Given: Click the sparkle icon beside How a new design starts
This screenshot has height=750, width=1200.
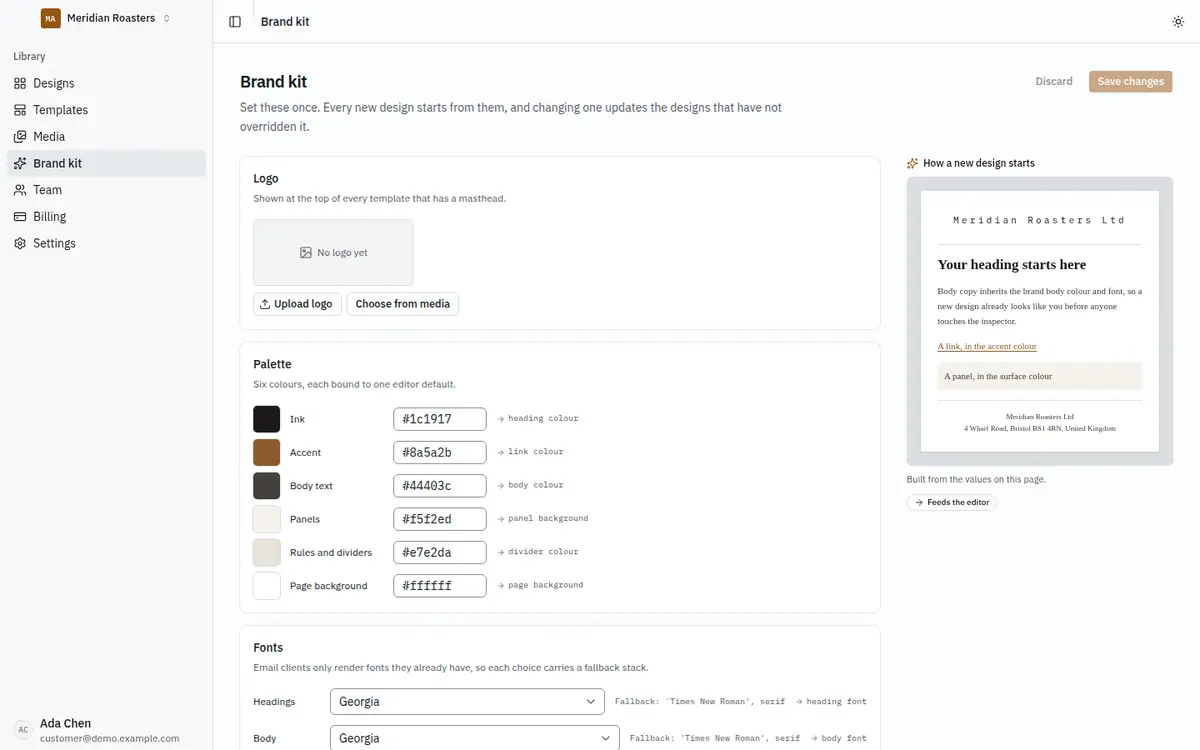Looking at the screenshot, I should 912,163.
